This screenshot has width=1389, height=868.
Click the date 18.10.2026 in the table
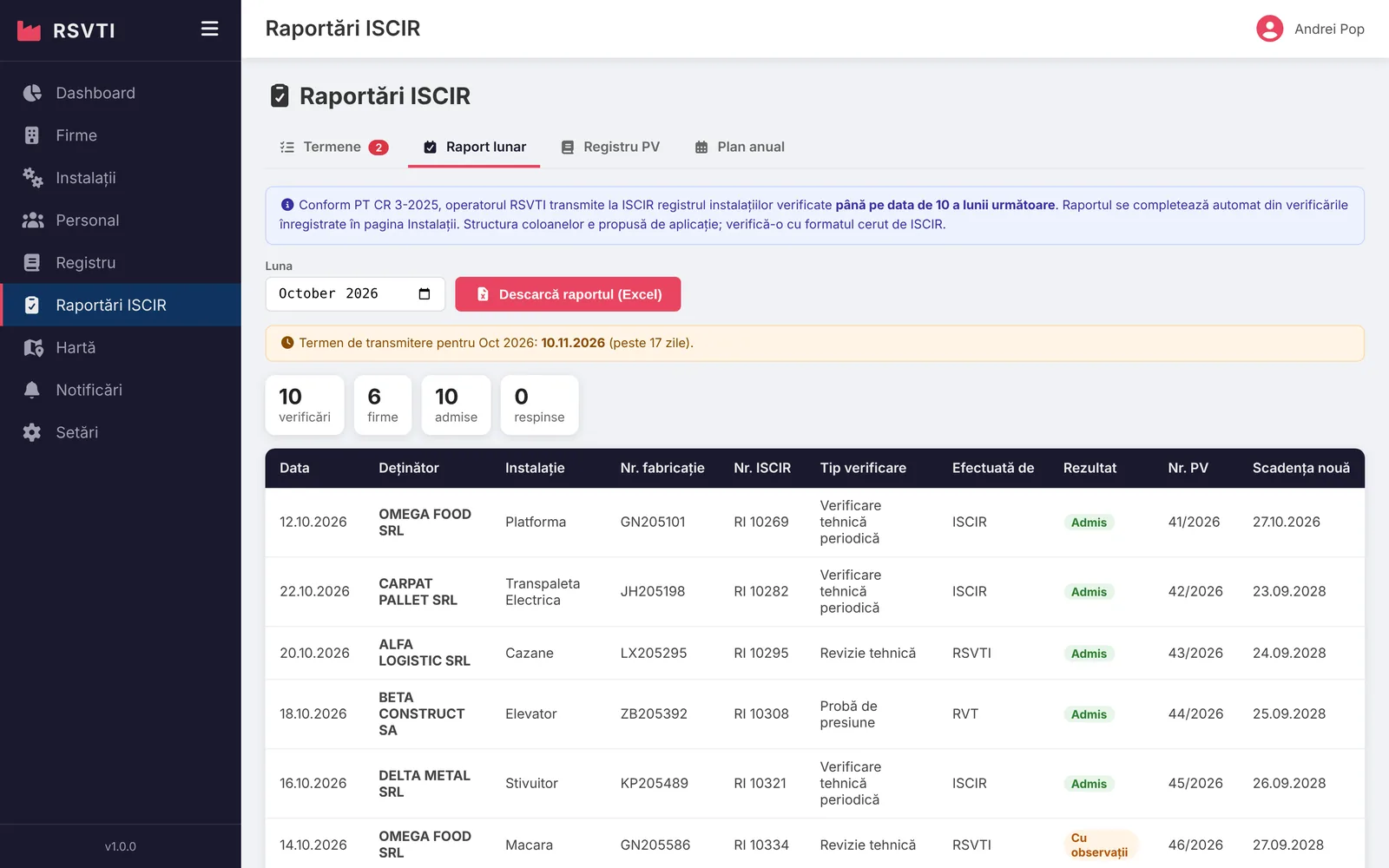(313, 713)
